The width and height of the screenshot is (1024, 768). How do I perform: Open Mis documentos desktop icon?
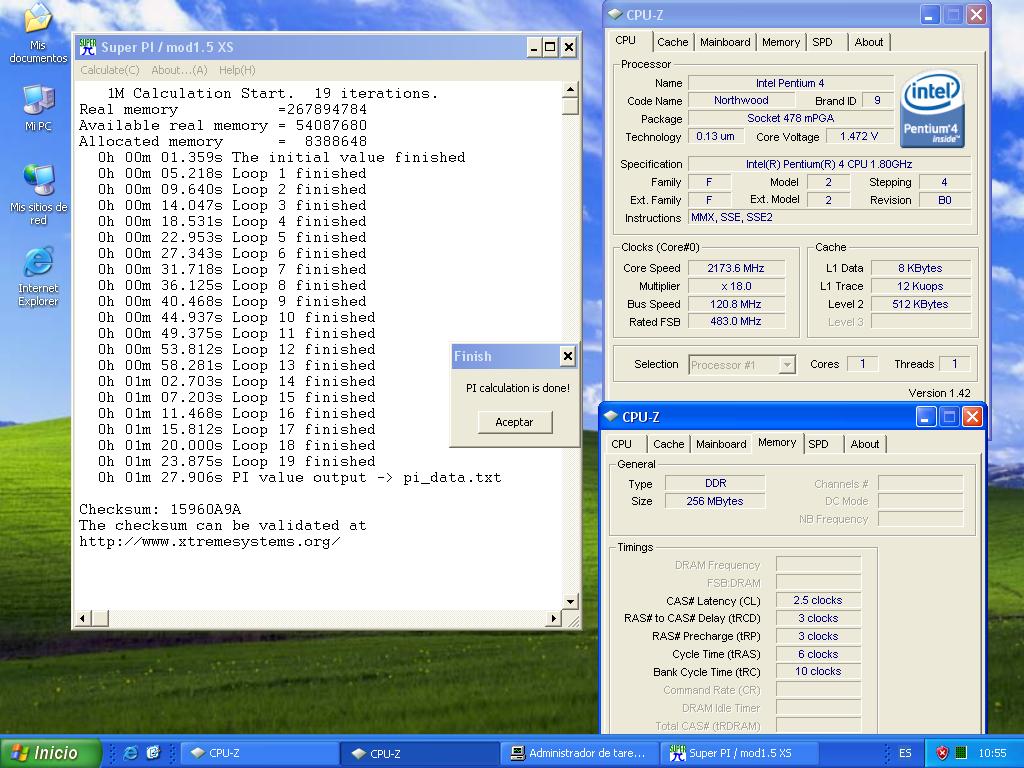38,33
